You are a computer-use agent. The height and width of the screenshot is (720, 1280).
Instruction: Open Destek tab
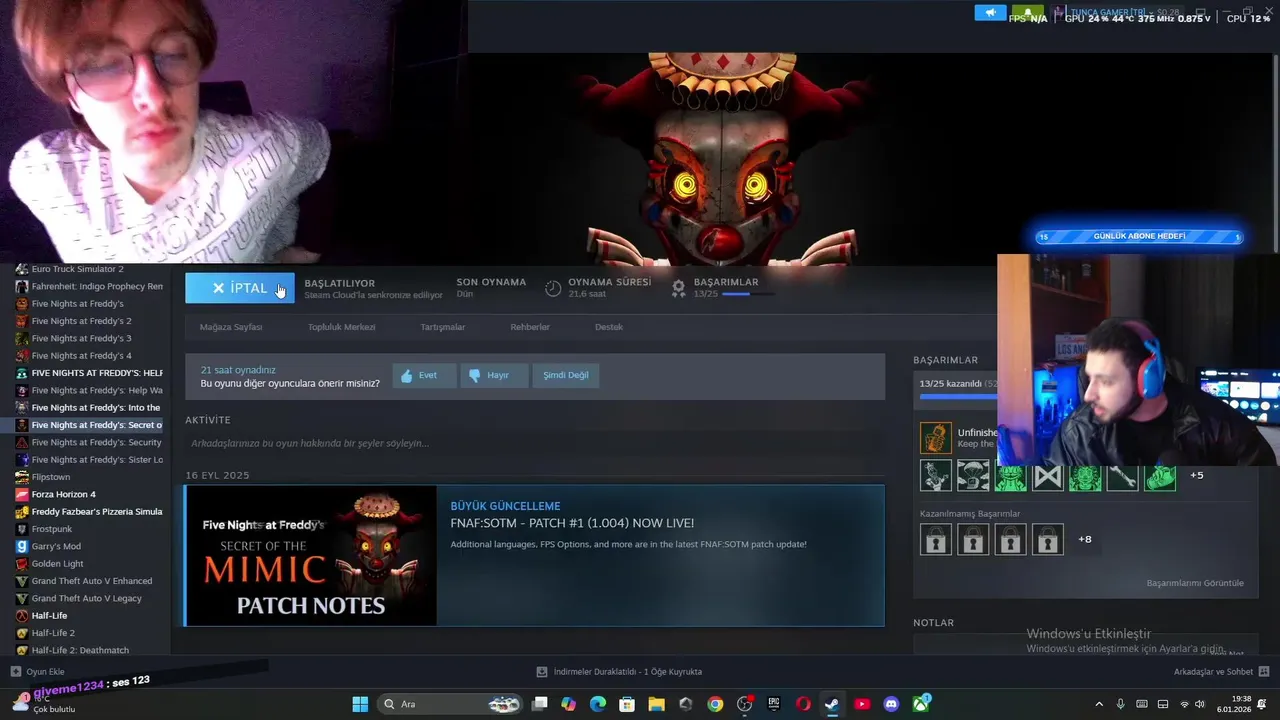609,327
